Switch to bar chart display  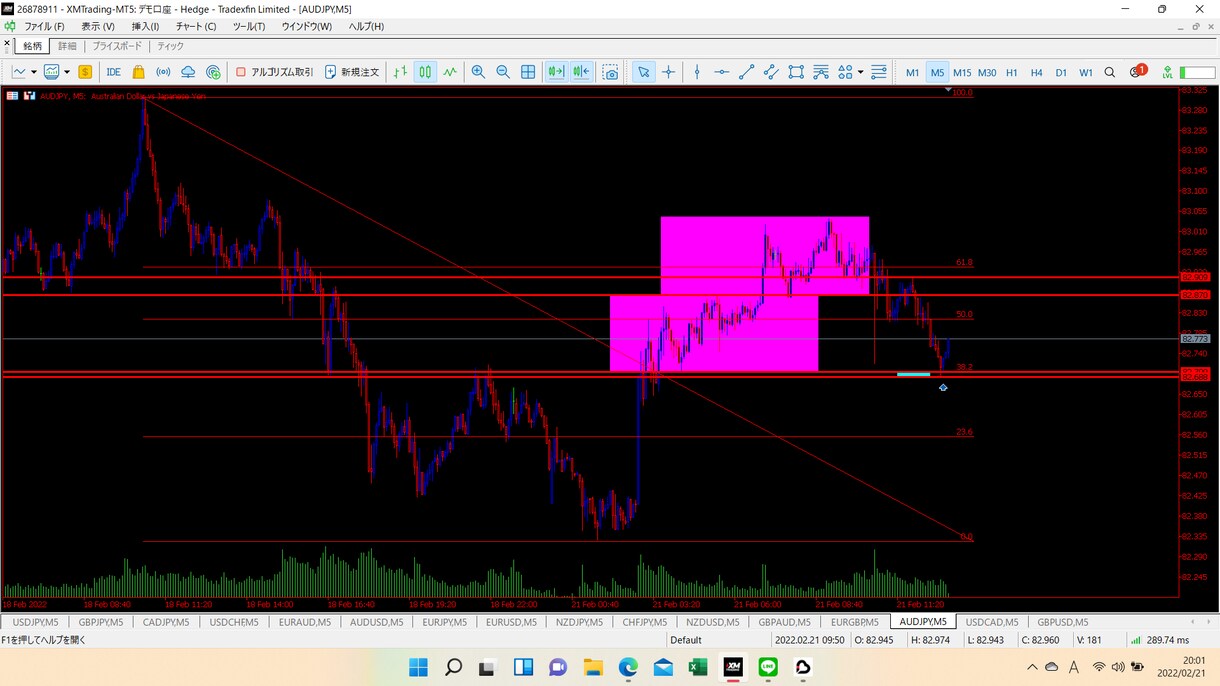401,72
